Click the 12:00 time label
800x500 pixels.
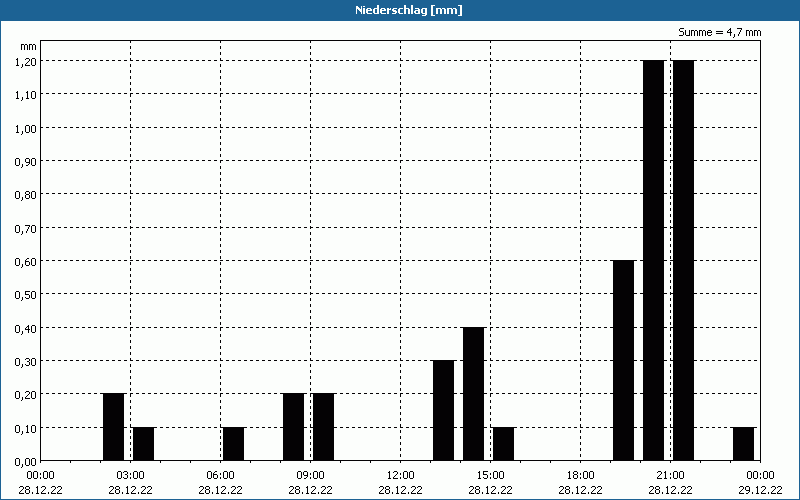[x=401, y=476]
